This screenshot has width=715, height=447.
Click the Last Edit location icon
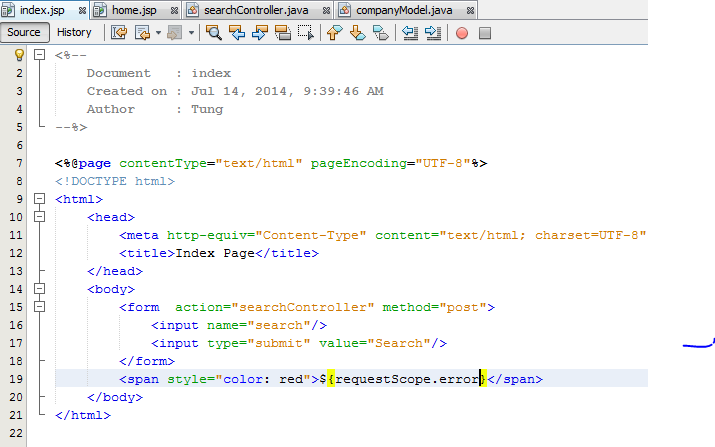click(119, 33)
